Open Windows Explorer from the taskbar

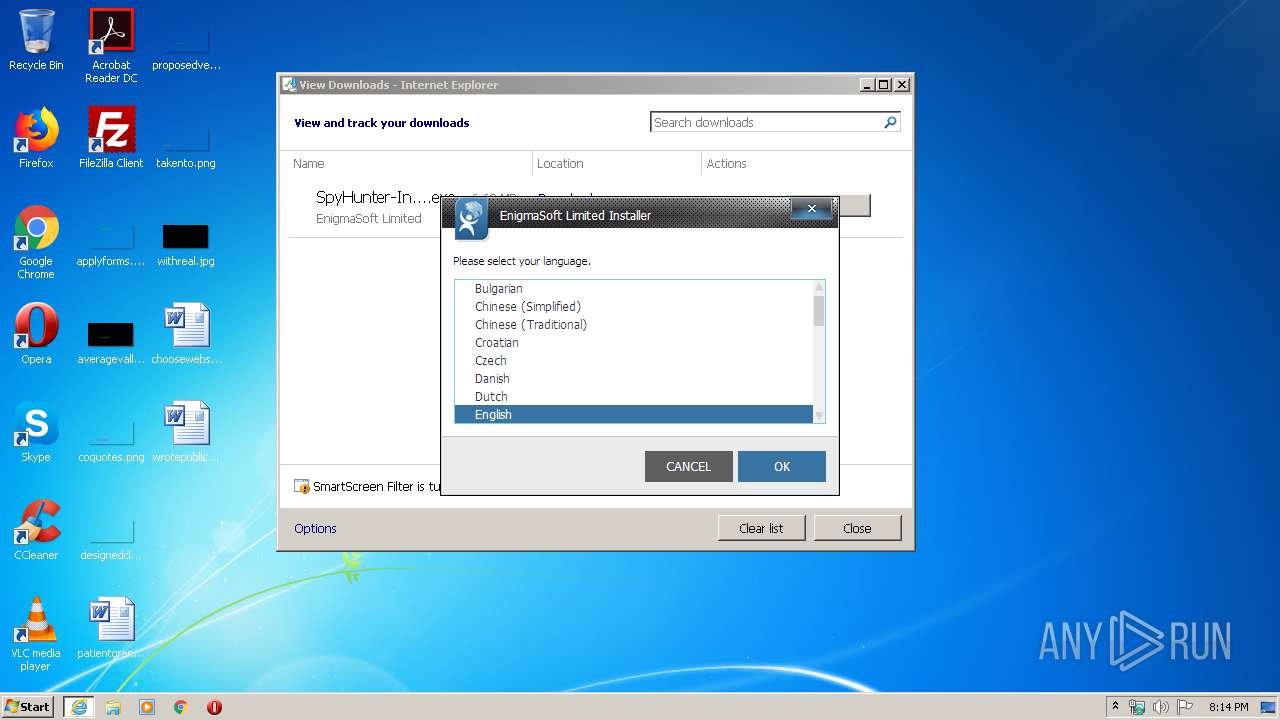coord(113,707)
